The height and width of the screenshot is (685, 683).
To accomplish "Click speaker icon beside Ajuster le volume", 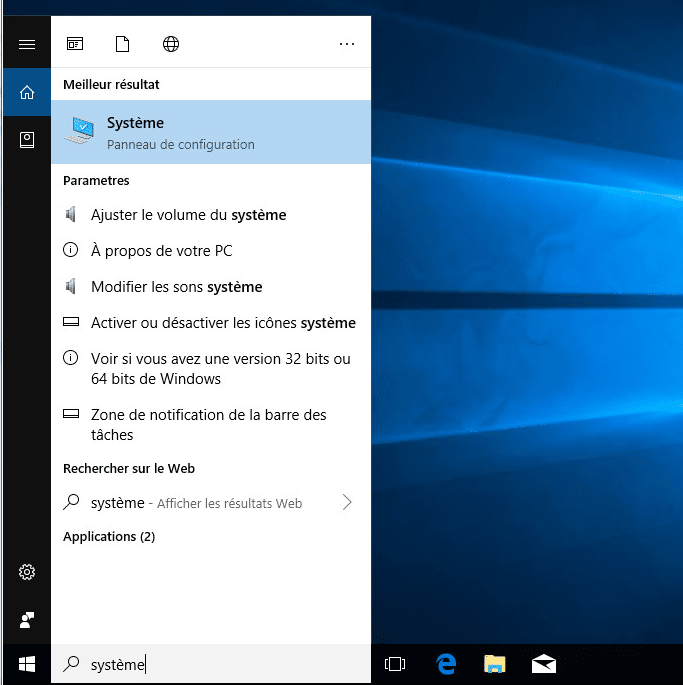I will (71, 214).
